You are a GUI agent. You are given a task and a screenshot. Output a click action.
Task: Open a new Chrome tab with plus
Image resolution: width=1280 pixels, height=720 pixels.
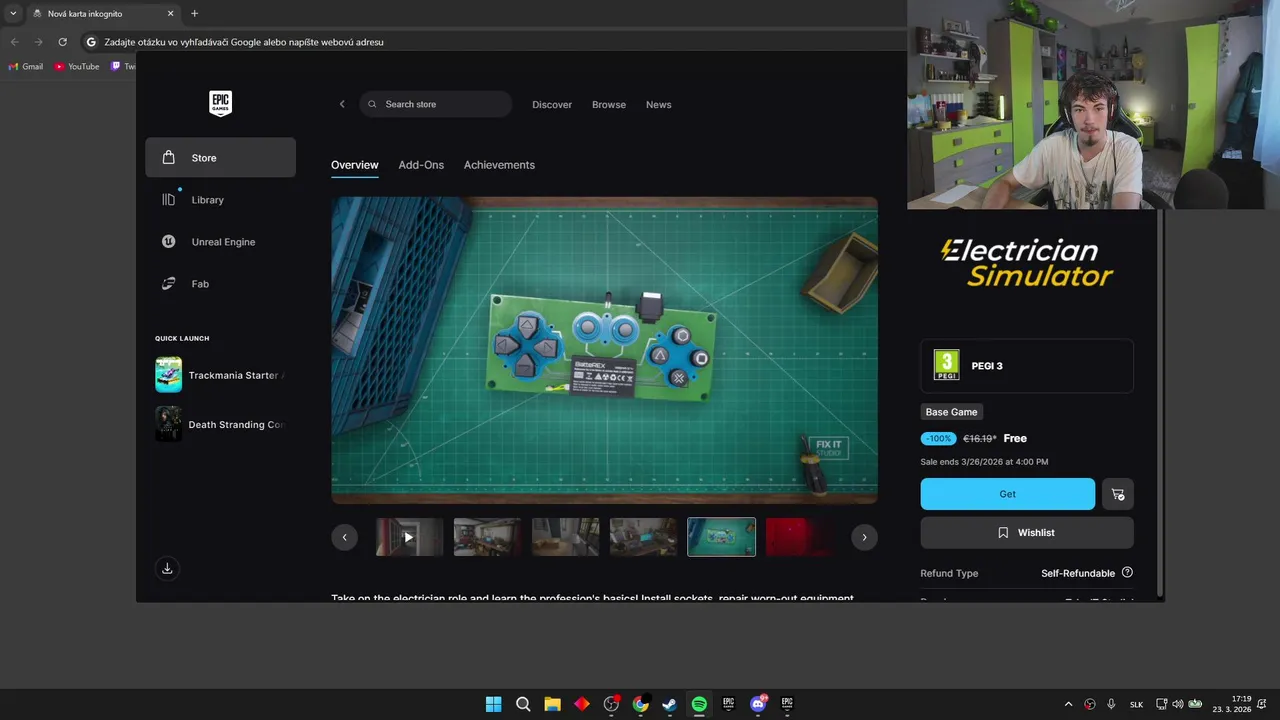pos(194,14)
